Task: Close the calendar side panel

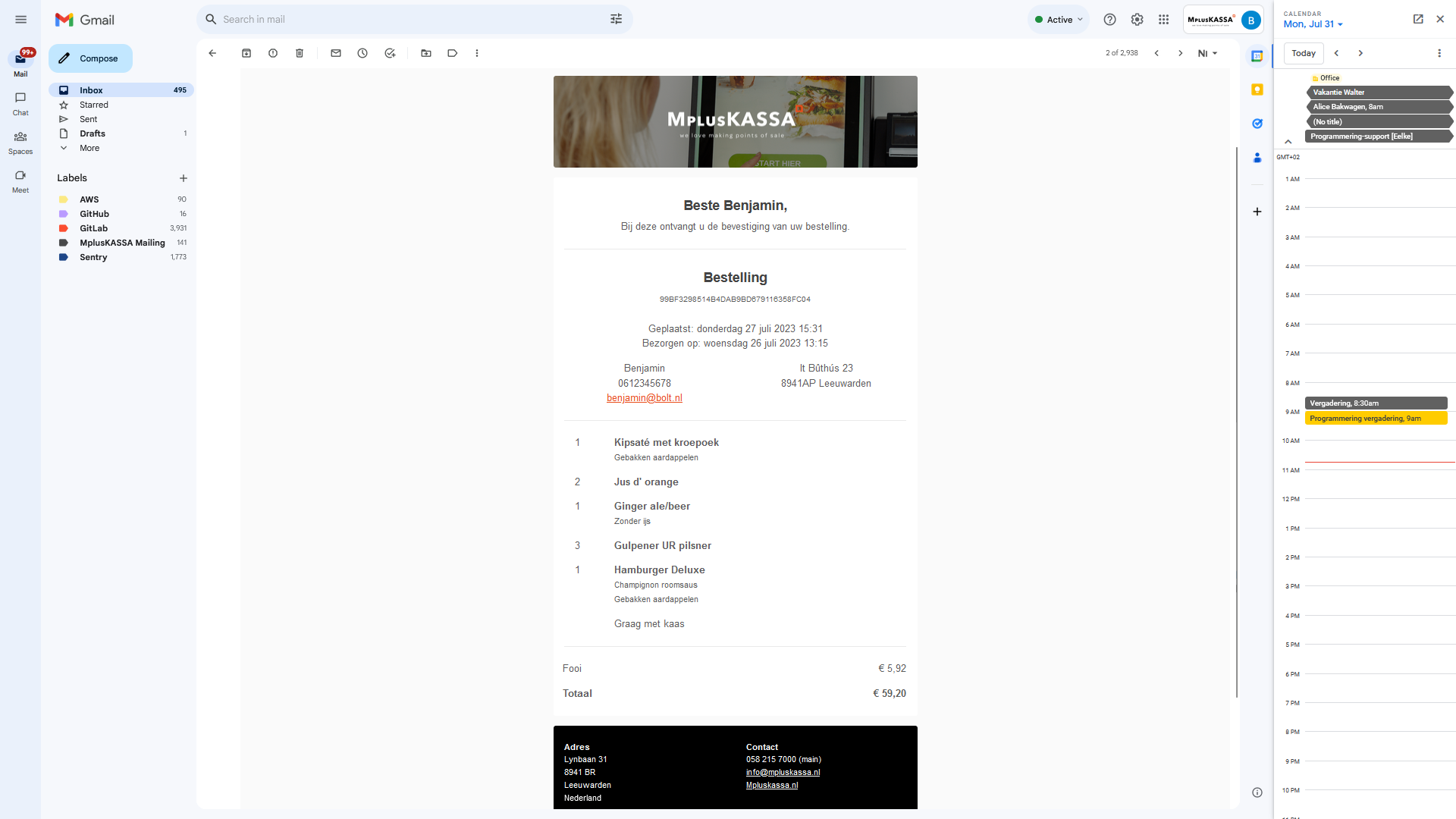Action: pos(1440,19)
